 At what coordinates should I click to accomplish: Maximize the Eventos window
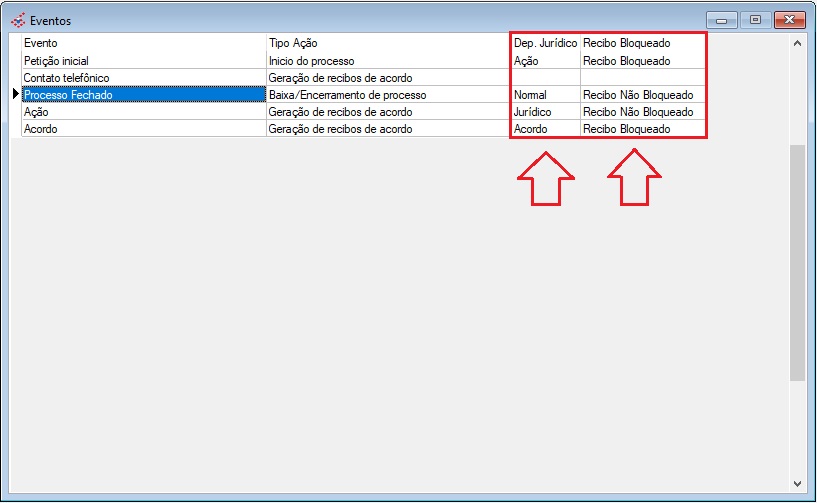755,20
